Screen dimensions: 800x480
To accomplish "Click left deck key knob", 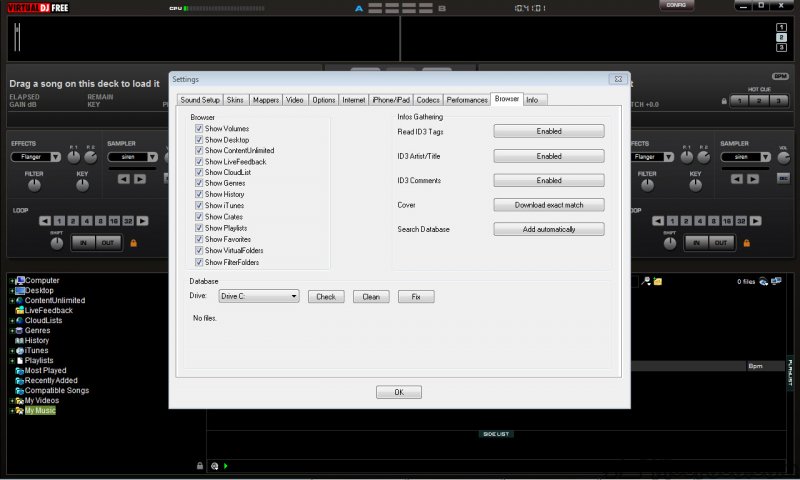I will 82,186.
